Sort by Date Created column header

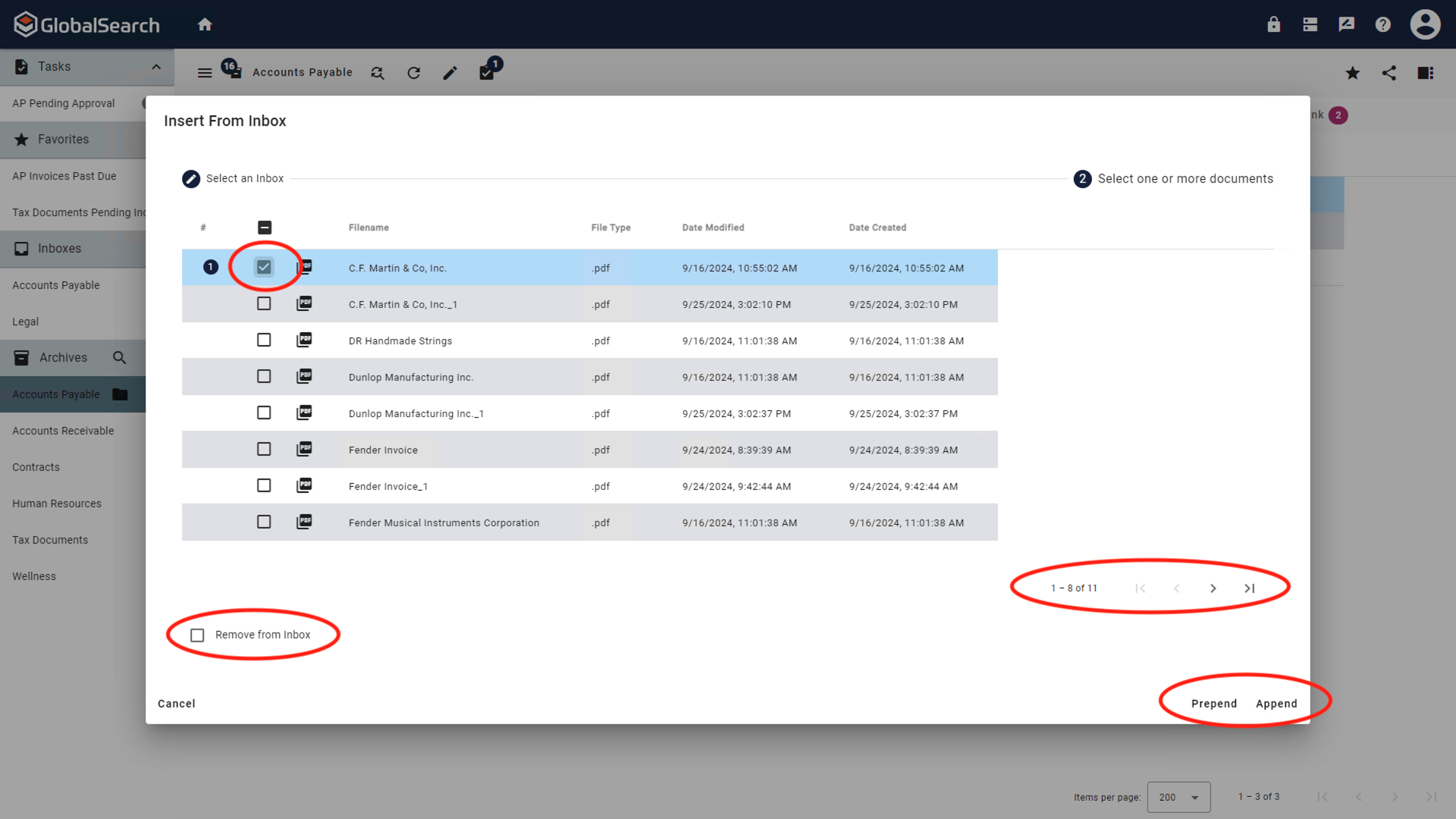click(877, 227)
